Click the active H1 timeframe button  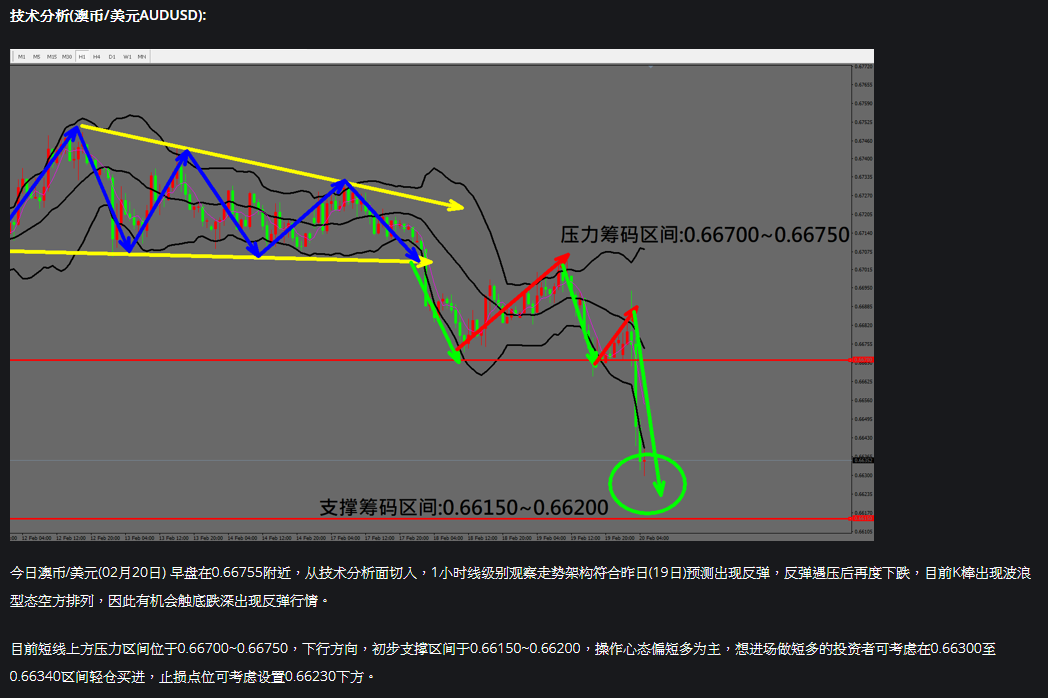tap(82, 57)
